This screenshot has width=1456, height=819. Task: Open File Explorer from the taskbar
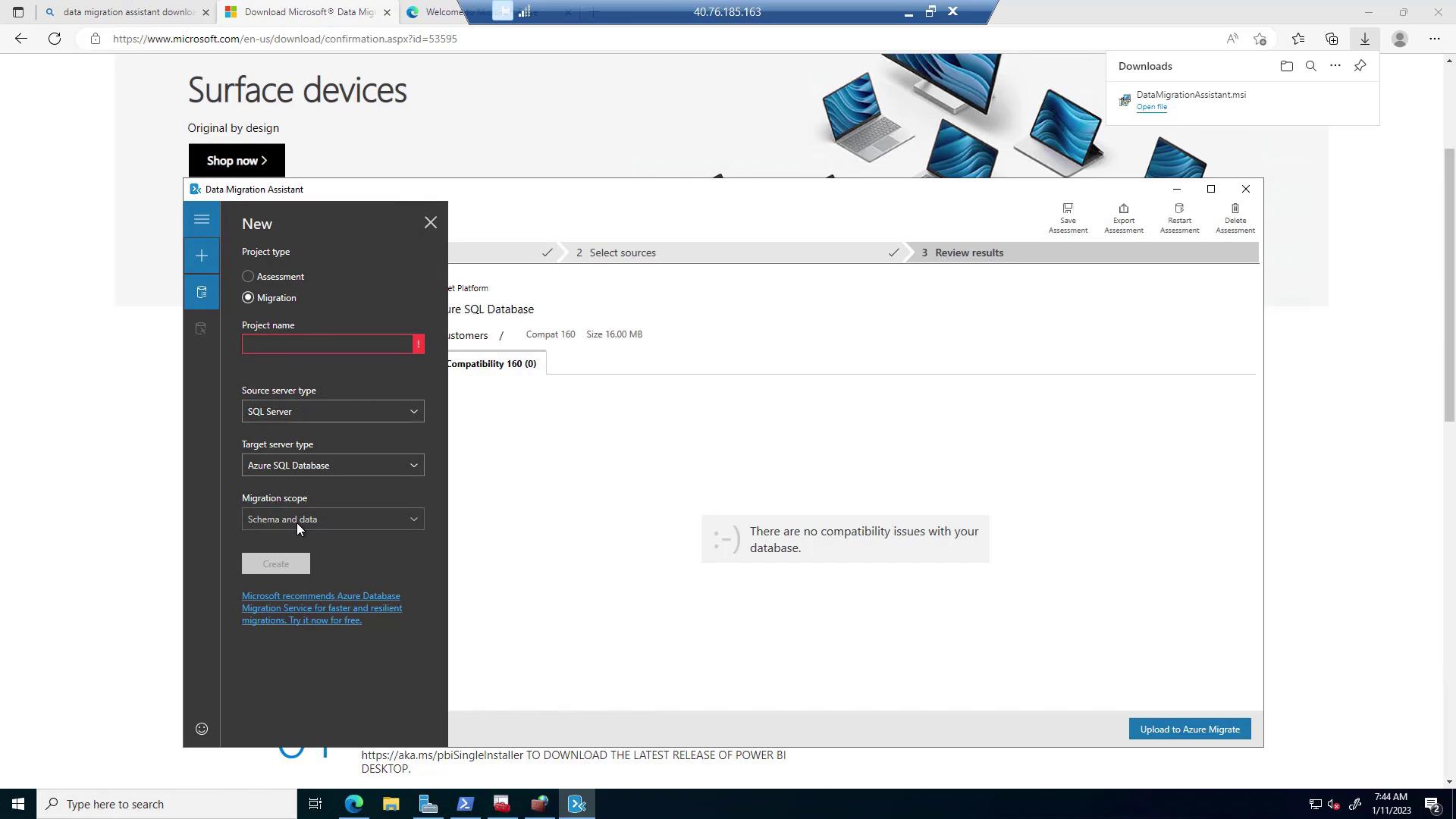tap(391, 805)
